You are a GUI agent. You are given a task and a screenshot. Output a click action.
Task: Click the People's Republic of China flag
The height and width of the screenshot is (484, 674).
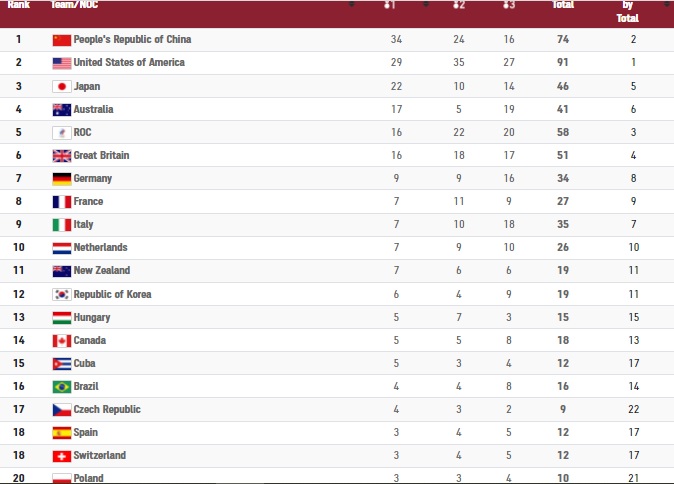(x=61, y=40)
